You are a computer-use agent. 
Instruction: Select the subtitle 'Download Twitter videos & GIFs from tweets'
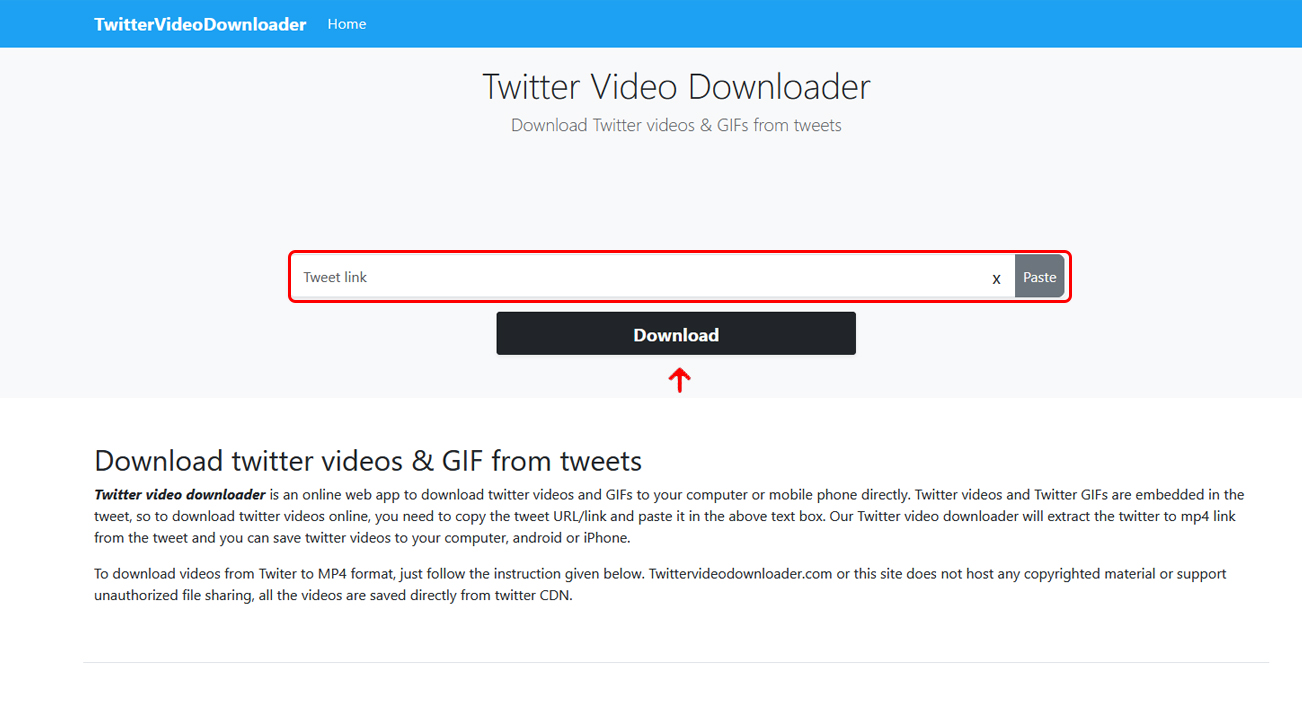point(676,125)
